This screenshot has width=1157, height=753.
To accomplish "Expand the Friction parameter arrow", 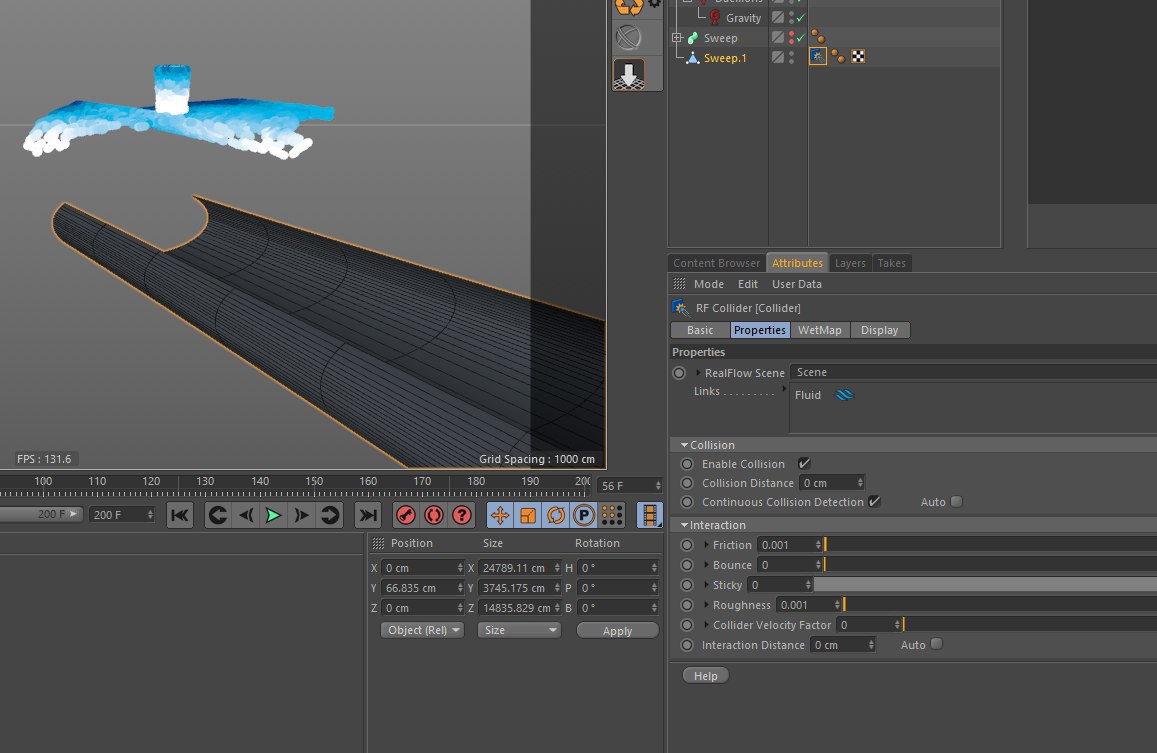I will 706,545.
